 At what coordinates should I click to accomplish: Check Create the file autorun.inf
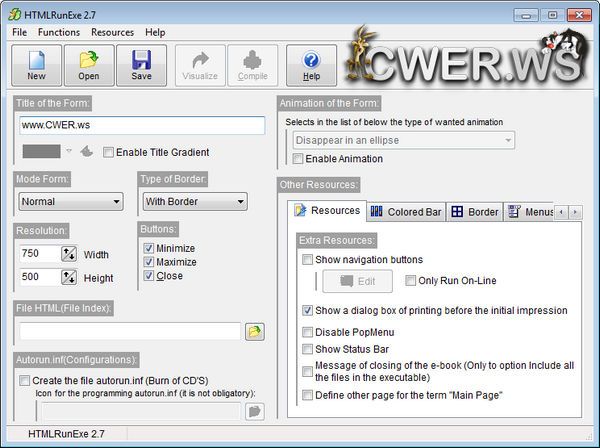(x=24, y=380)
